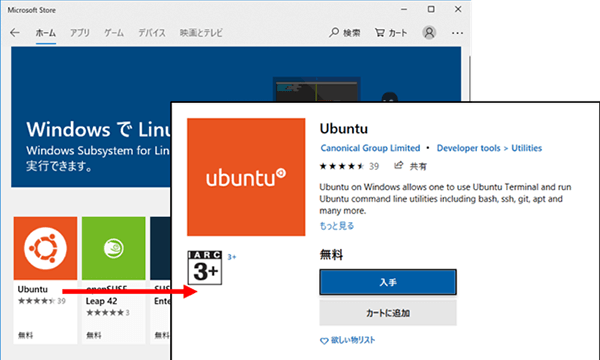This screenshot has width=600, height=360.
Task: Click the カートに追加 button
Action: [388, 313]
